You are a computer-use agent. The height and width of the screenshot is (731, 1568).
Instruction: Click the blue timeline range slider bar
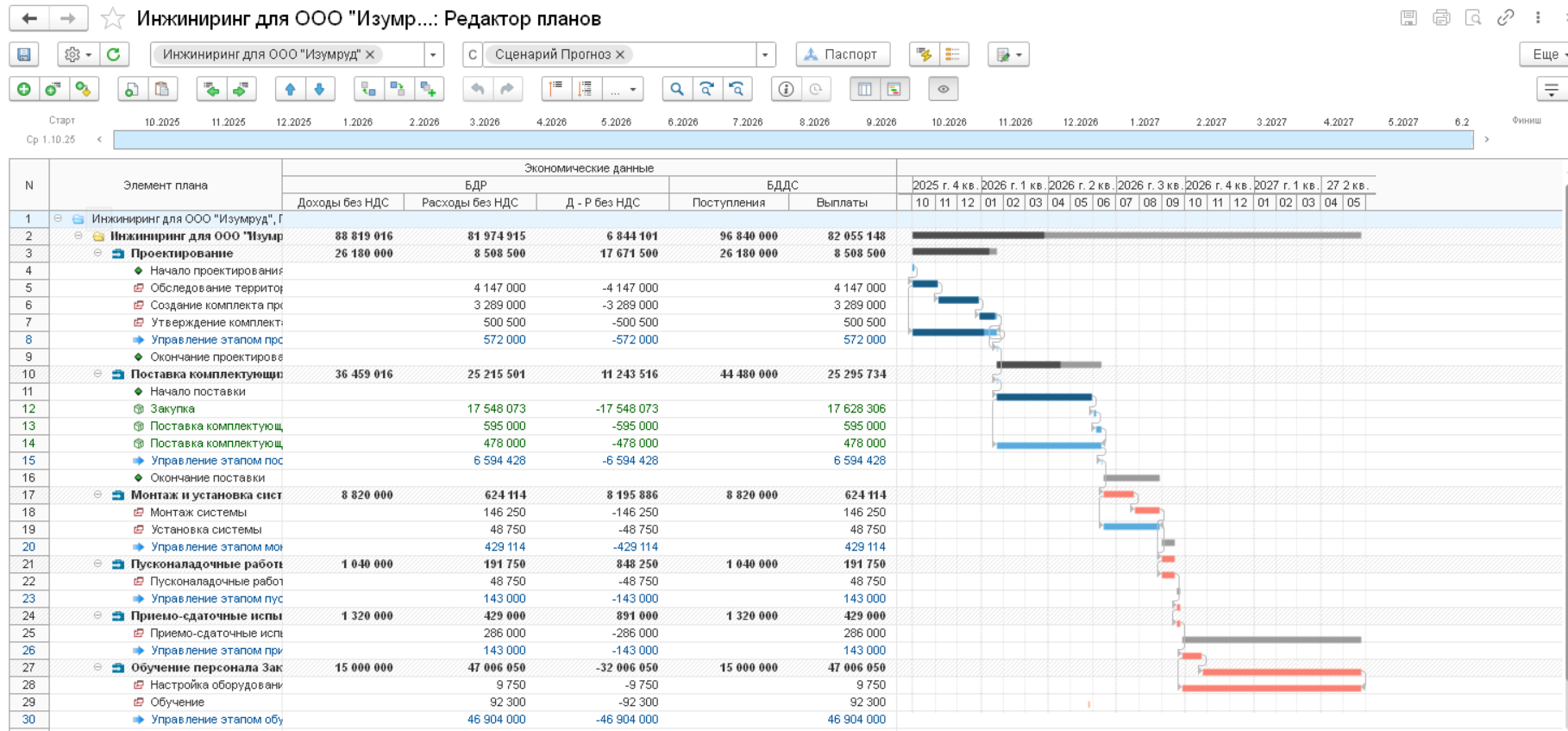793,139
